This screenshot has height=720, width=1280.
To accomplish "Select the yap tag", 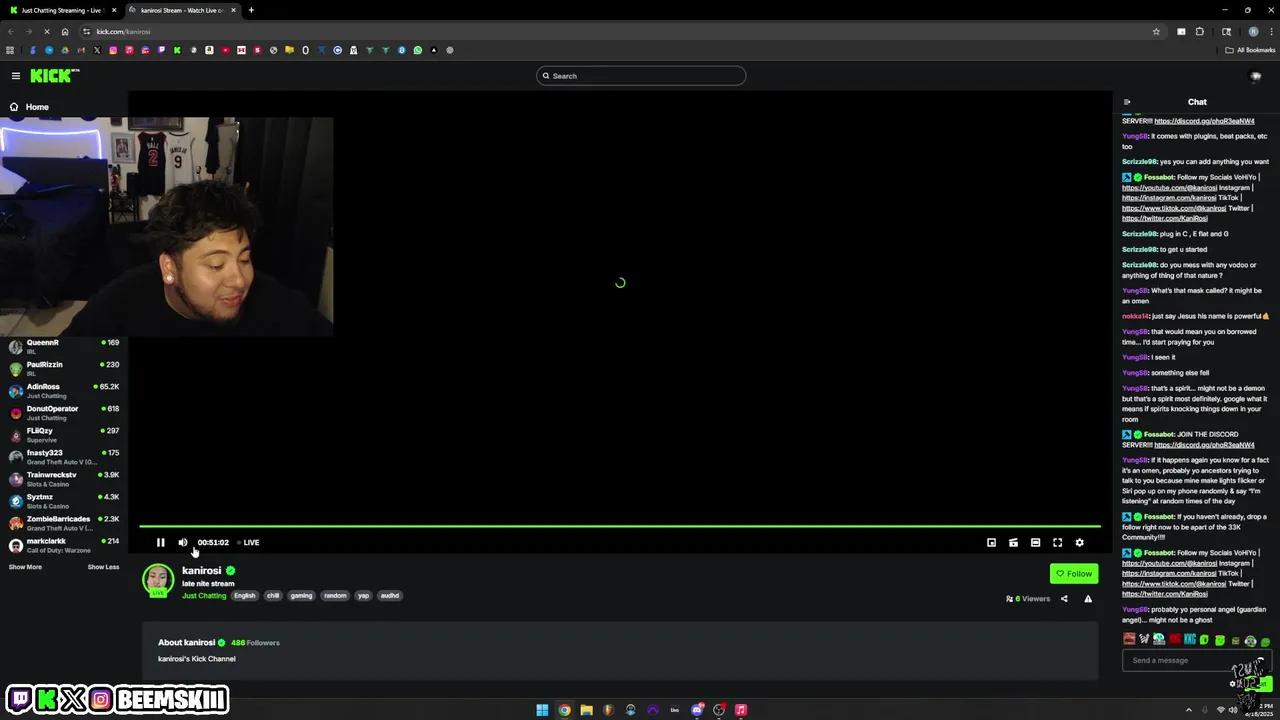I will [x=363, y=596].
